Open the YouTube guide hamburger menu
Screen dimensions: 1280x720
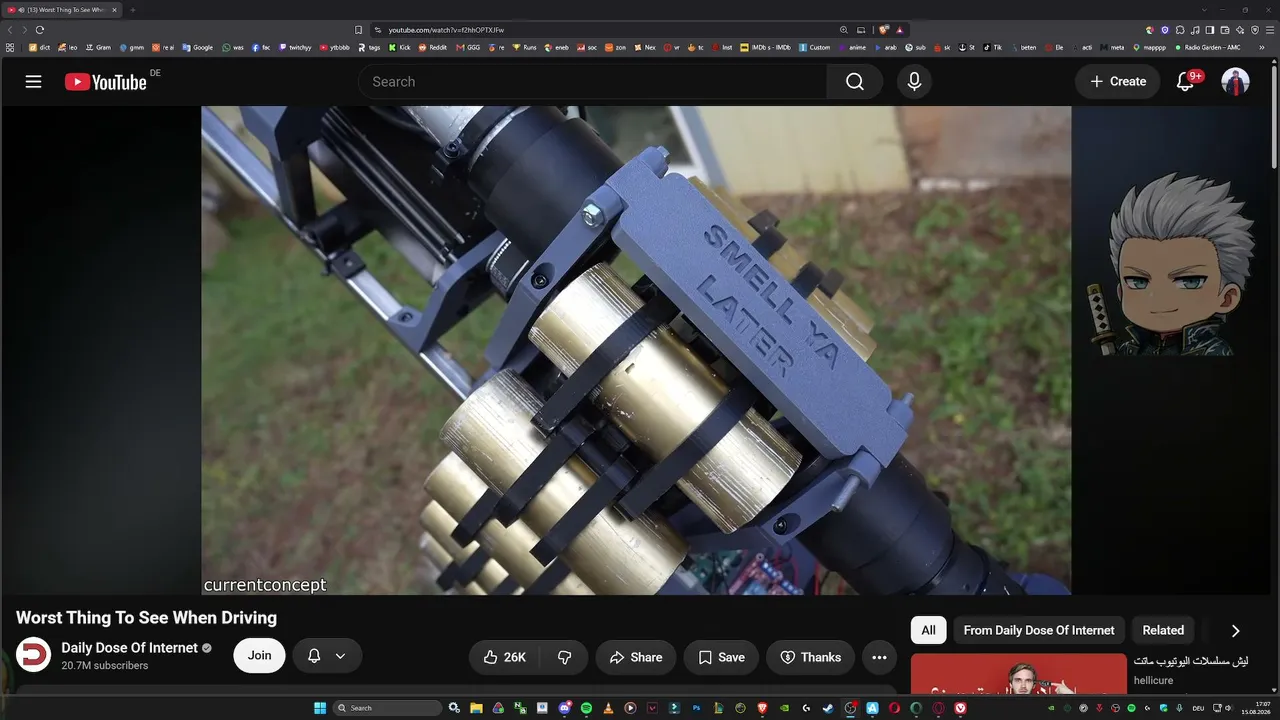[x=33, y=82]
